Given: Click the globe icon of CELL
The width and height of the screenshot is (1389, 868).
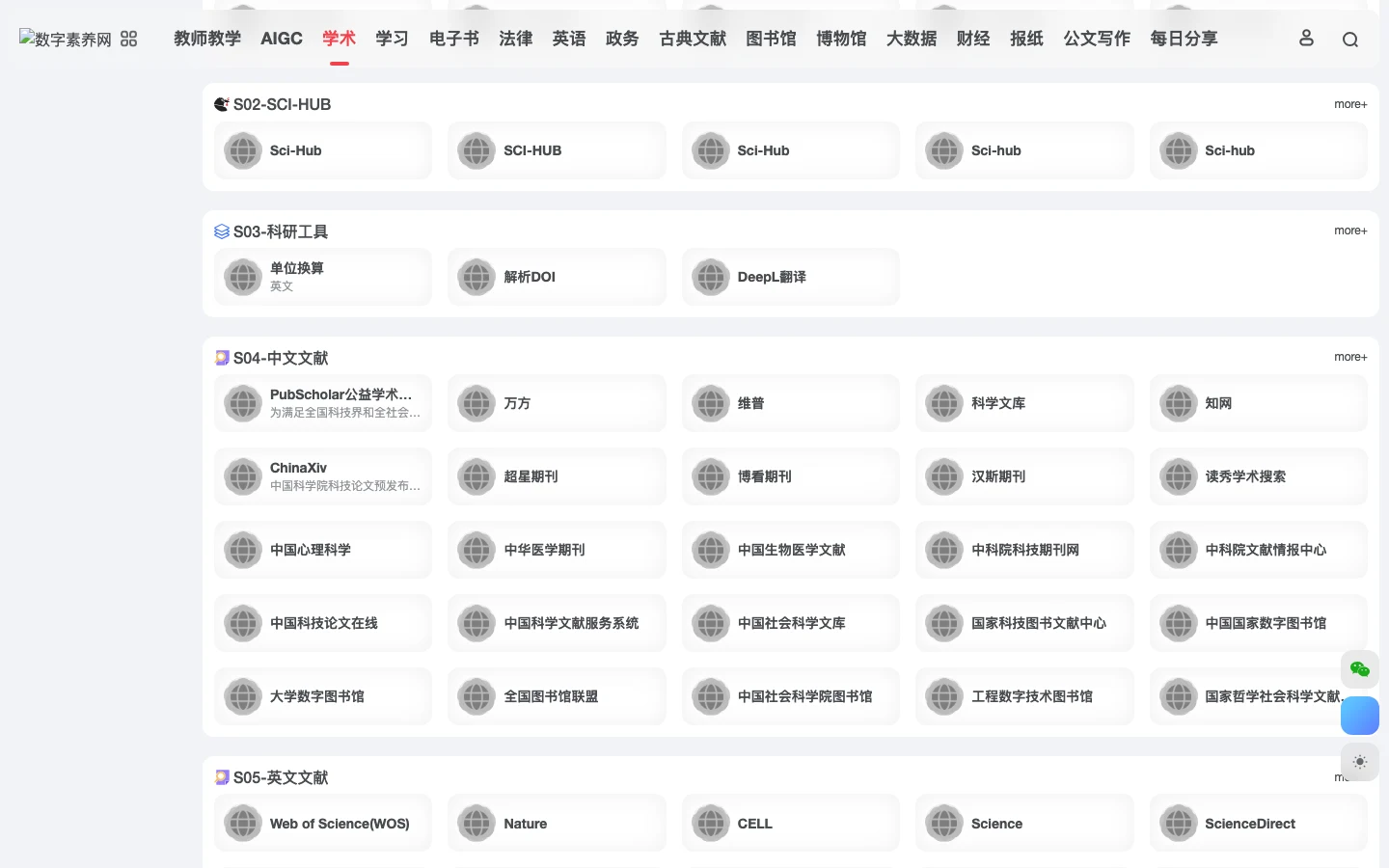Looking at the screenshot, I should pos(711,824).
